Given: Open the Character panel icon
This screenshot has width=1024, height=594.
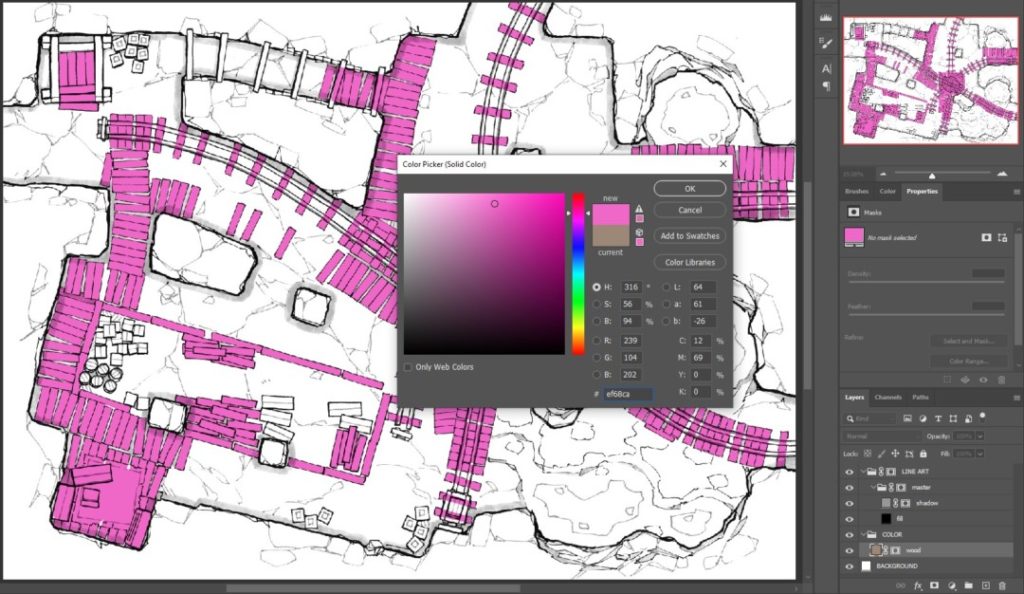Looking at the screenshot, I should click(826, 68).
